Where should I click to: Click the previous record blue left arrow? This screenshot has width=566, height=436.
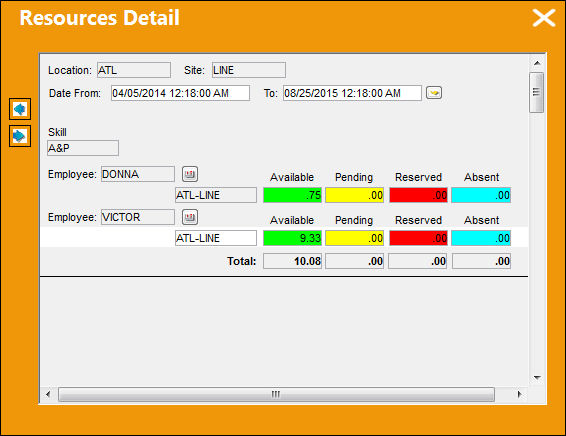(20, 109)
